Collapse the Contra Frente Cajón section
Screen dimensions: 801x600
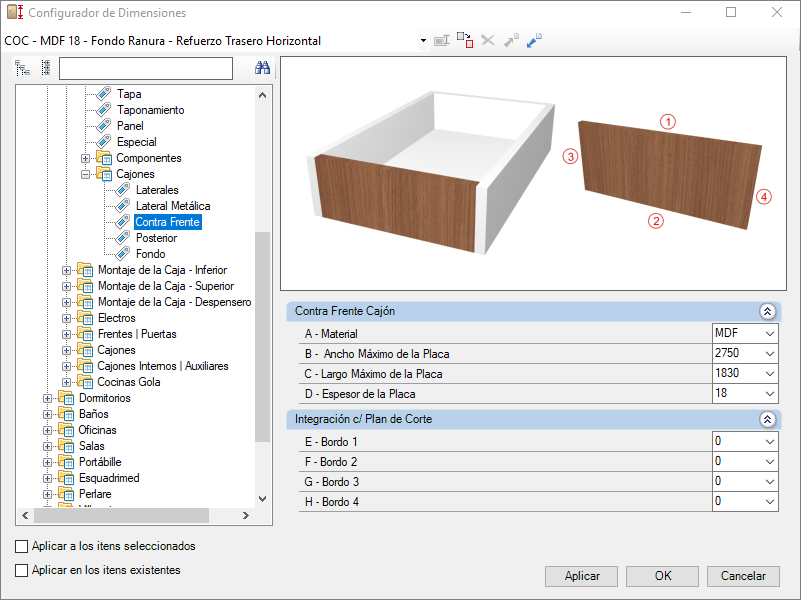pyautogui.click(x=767, y=311)
